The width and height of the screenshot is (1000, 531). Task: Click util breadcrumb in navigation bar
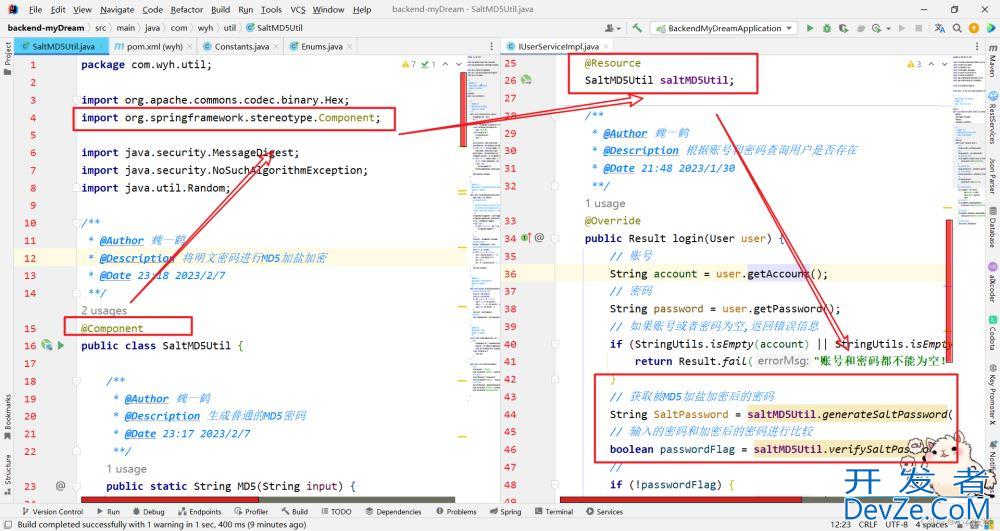[230, 28]
